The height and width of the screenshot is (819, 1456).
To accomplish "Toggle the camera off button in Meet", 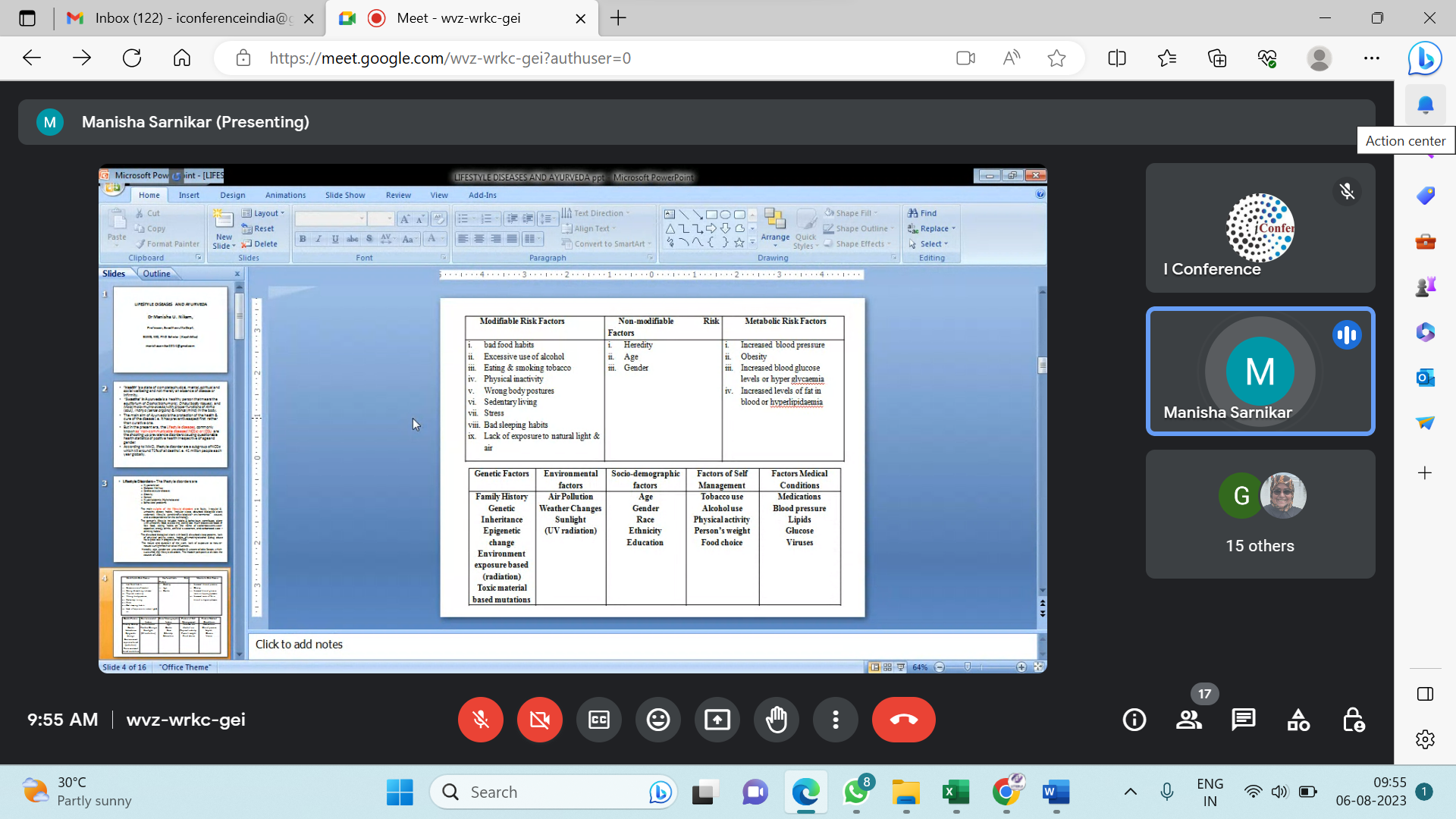I will click(539, 720).
